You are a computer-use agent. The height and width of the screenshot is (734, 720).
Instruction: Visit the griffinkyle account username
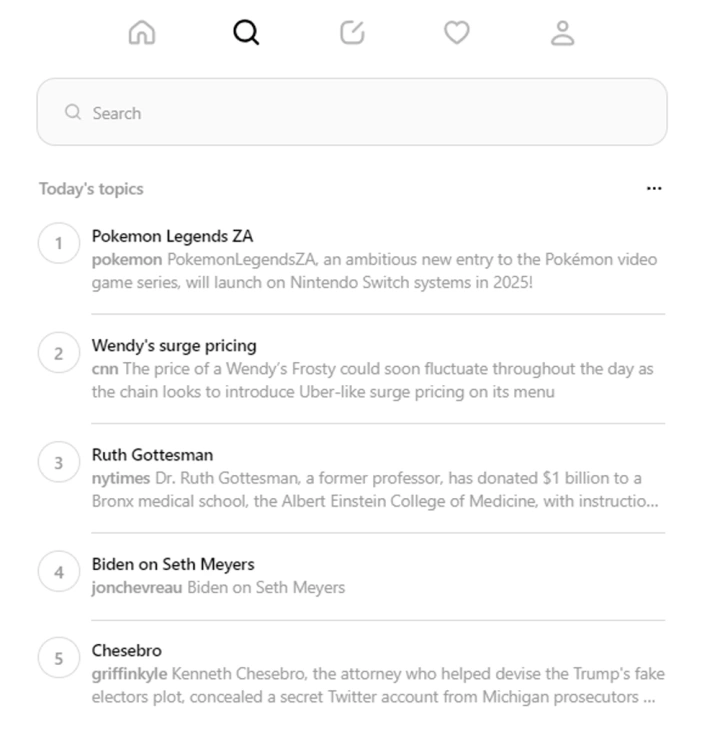click(130, 674)
